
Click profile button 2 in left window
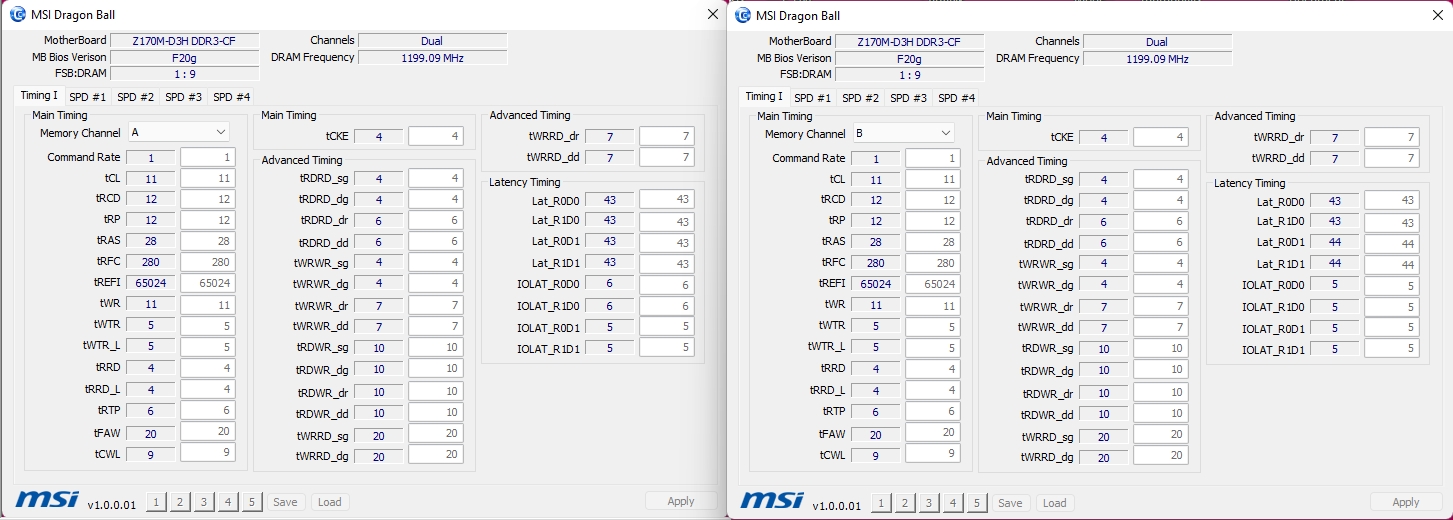[180, 502]
